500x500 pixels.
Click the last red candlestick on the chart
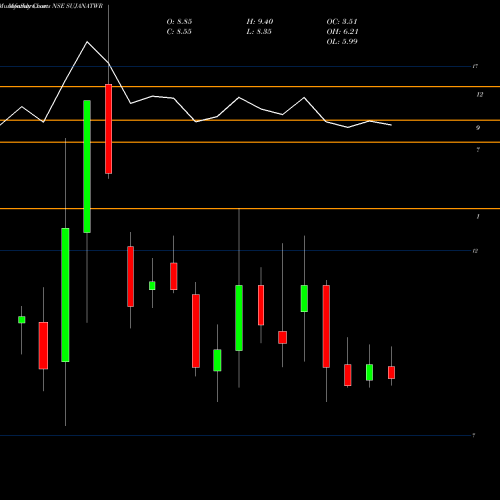coord(391,373)
